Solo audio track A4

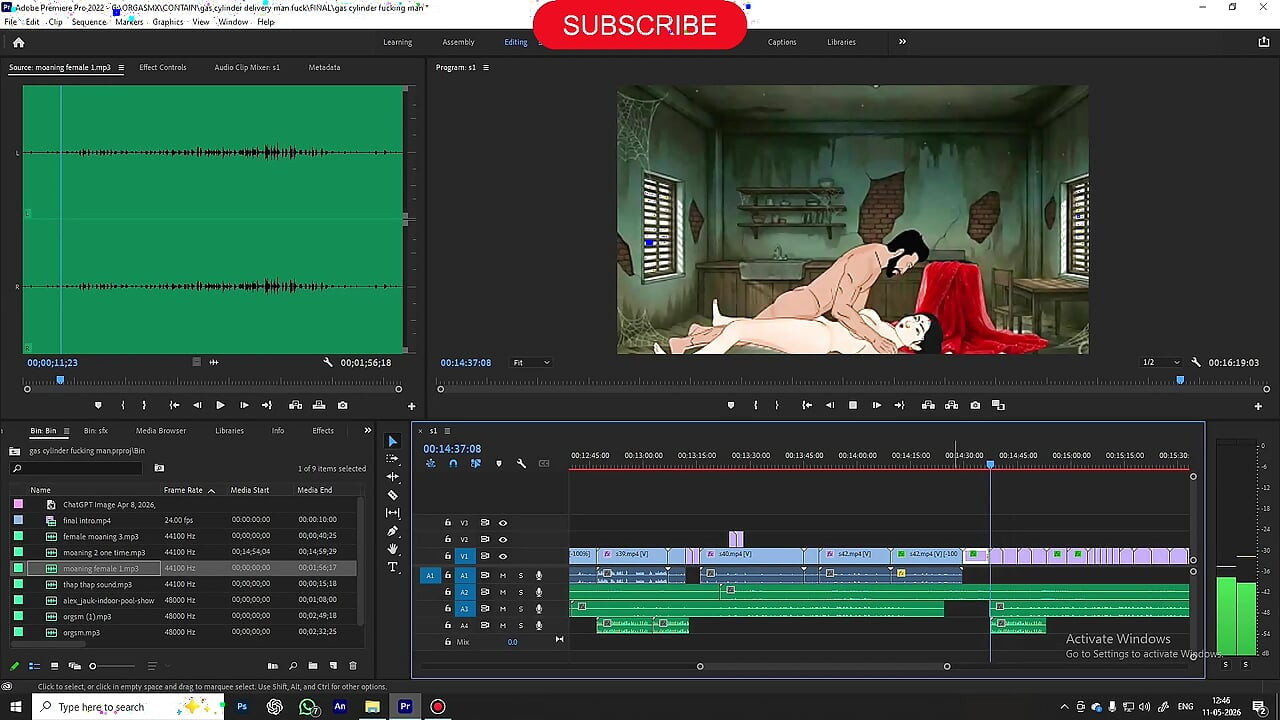click(x=520, y=625)
